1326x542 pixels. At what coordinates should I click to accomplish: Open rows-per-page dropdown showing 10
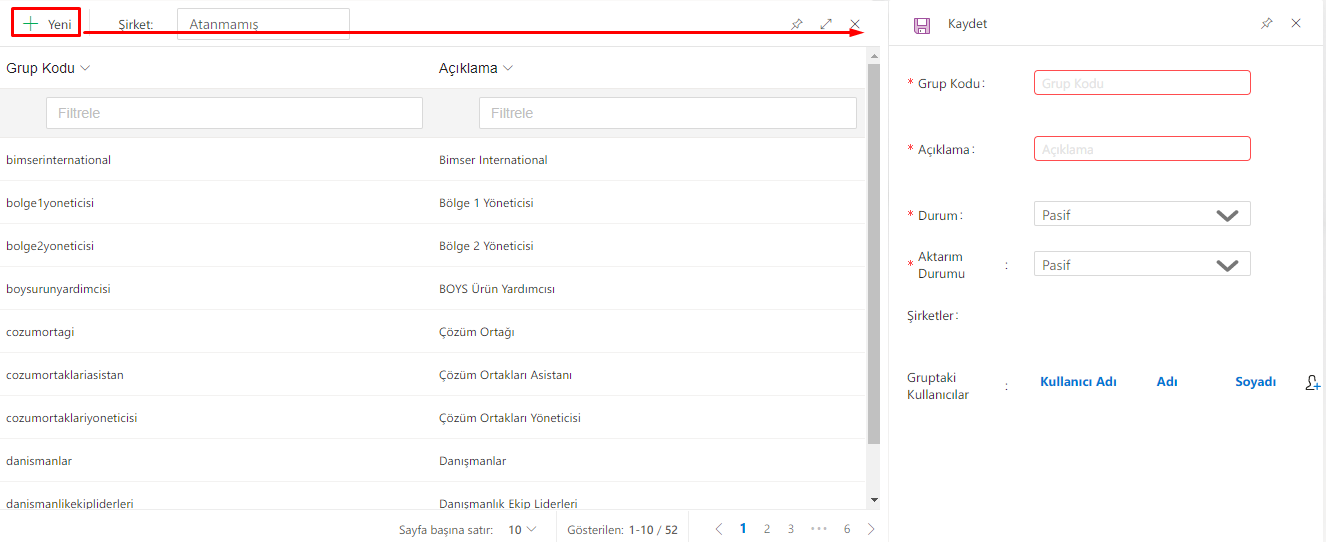pos(521,529)
